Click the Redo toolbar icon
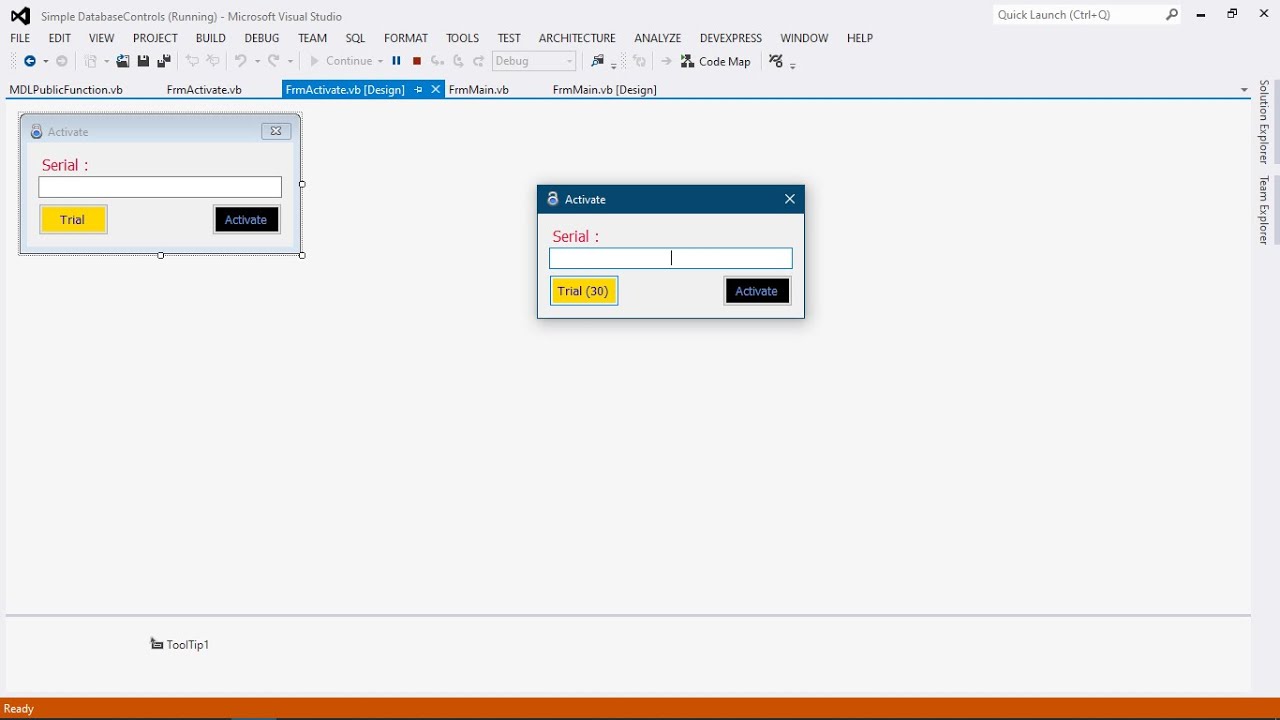 [273, 61]
